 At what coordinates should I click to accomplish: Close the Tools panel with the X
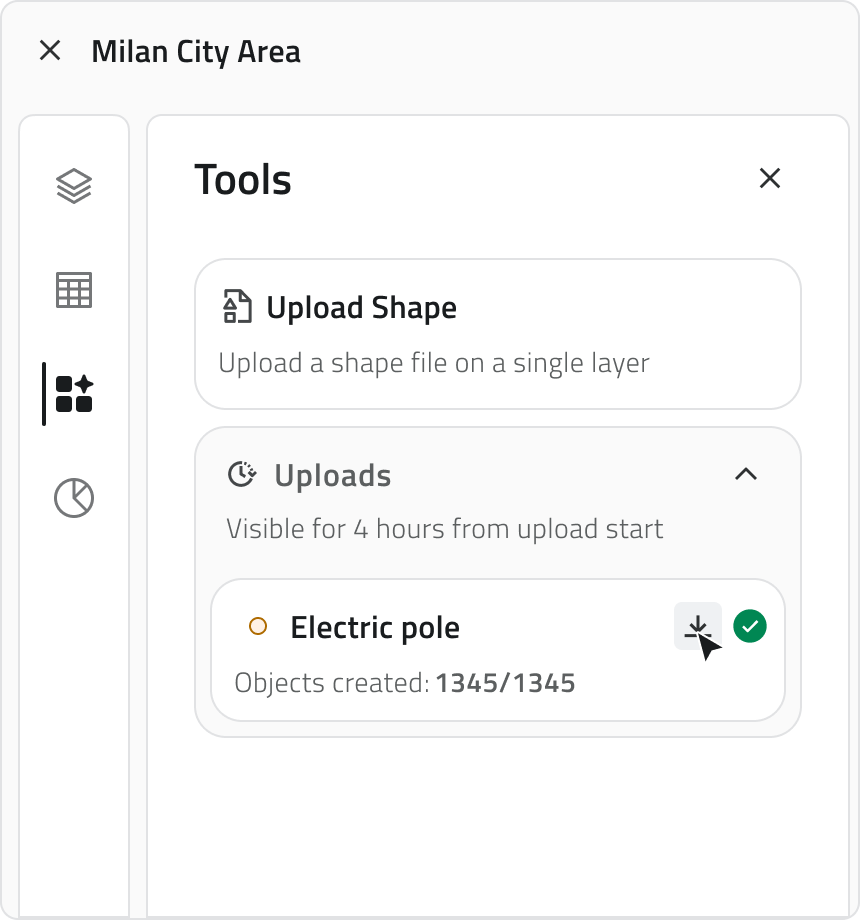click(769, 178)
